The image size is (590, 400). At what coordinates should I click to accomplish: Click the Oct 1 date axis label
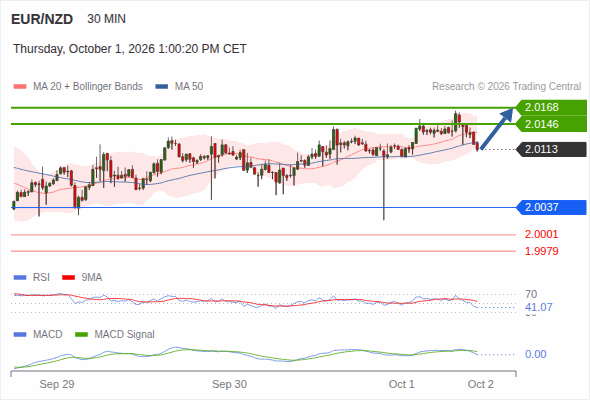401,384
